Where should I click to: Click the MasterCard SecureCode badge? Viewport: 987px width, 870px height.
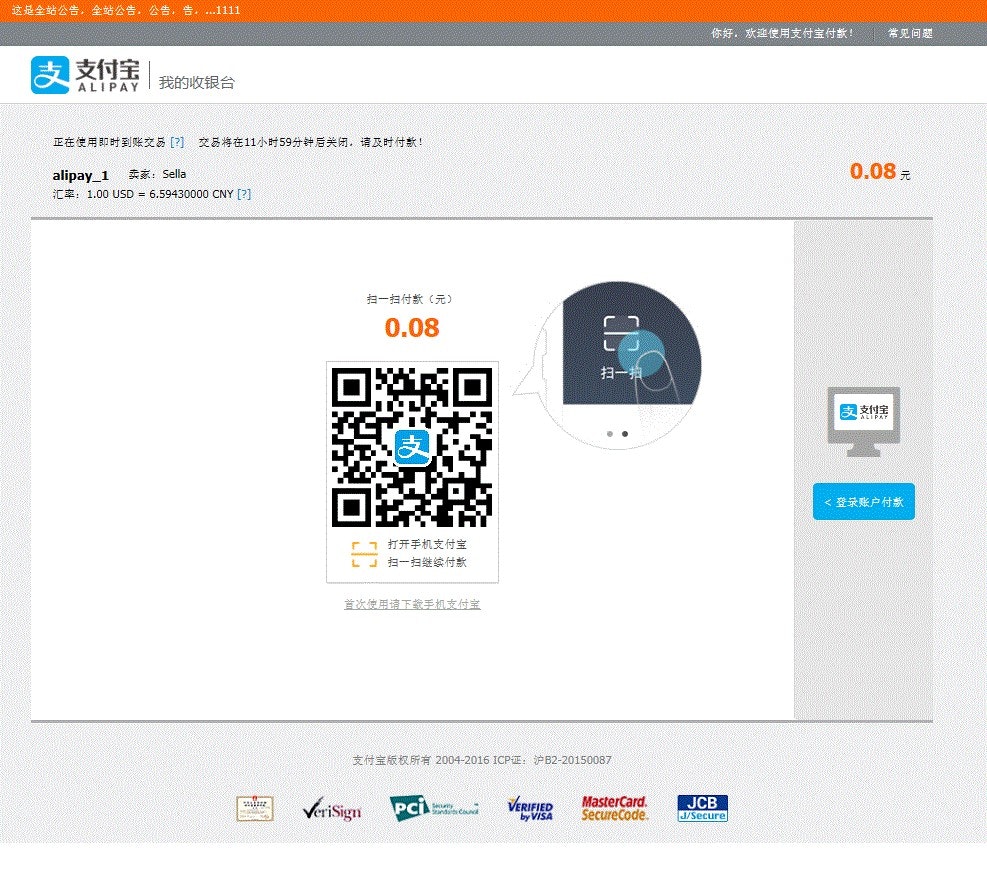(614, 808)
